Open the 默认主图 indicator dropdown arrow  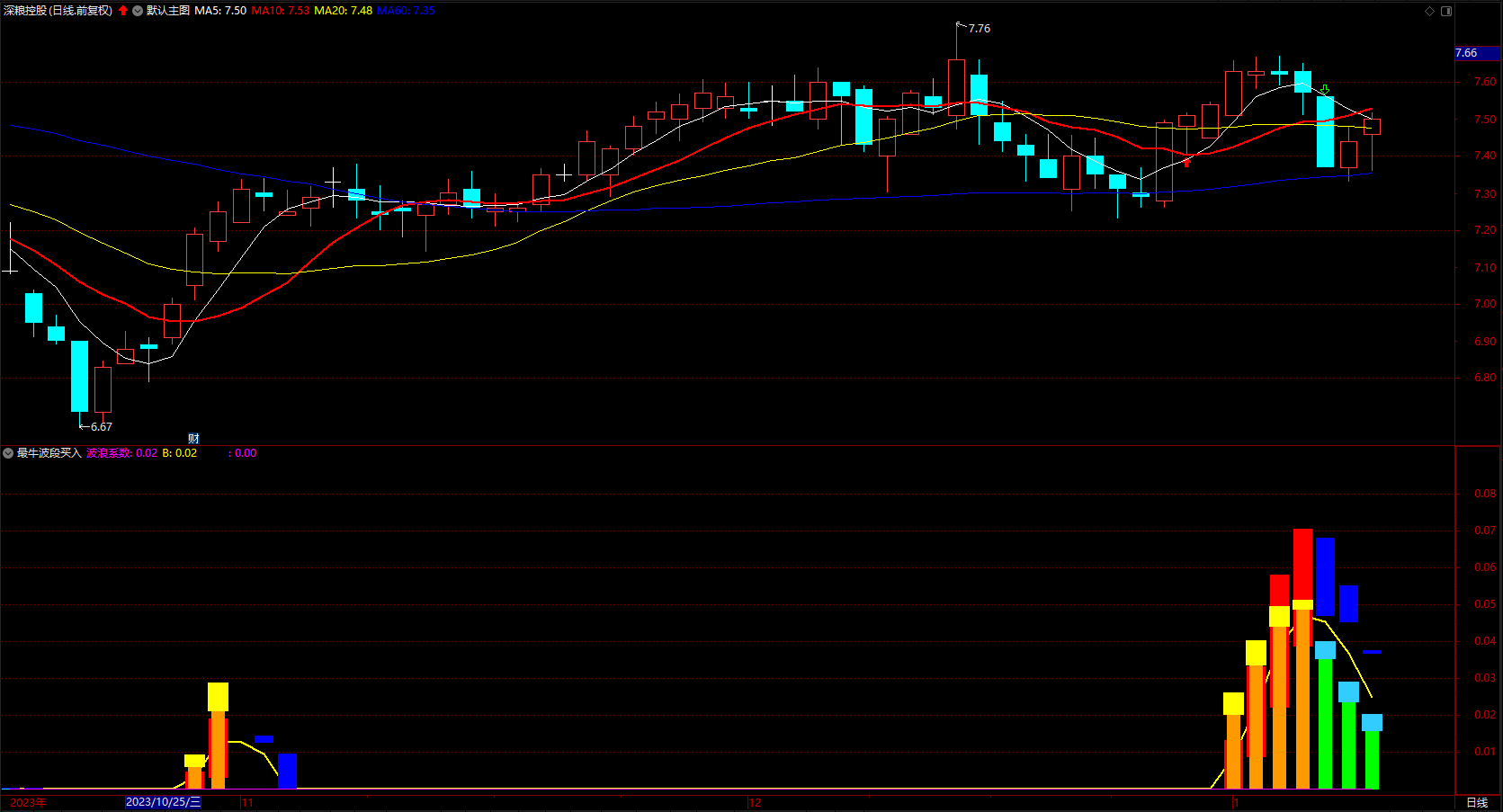[x=138, y=11]
